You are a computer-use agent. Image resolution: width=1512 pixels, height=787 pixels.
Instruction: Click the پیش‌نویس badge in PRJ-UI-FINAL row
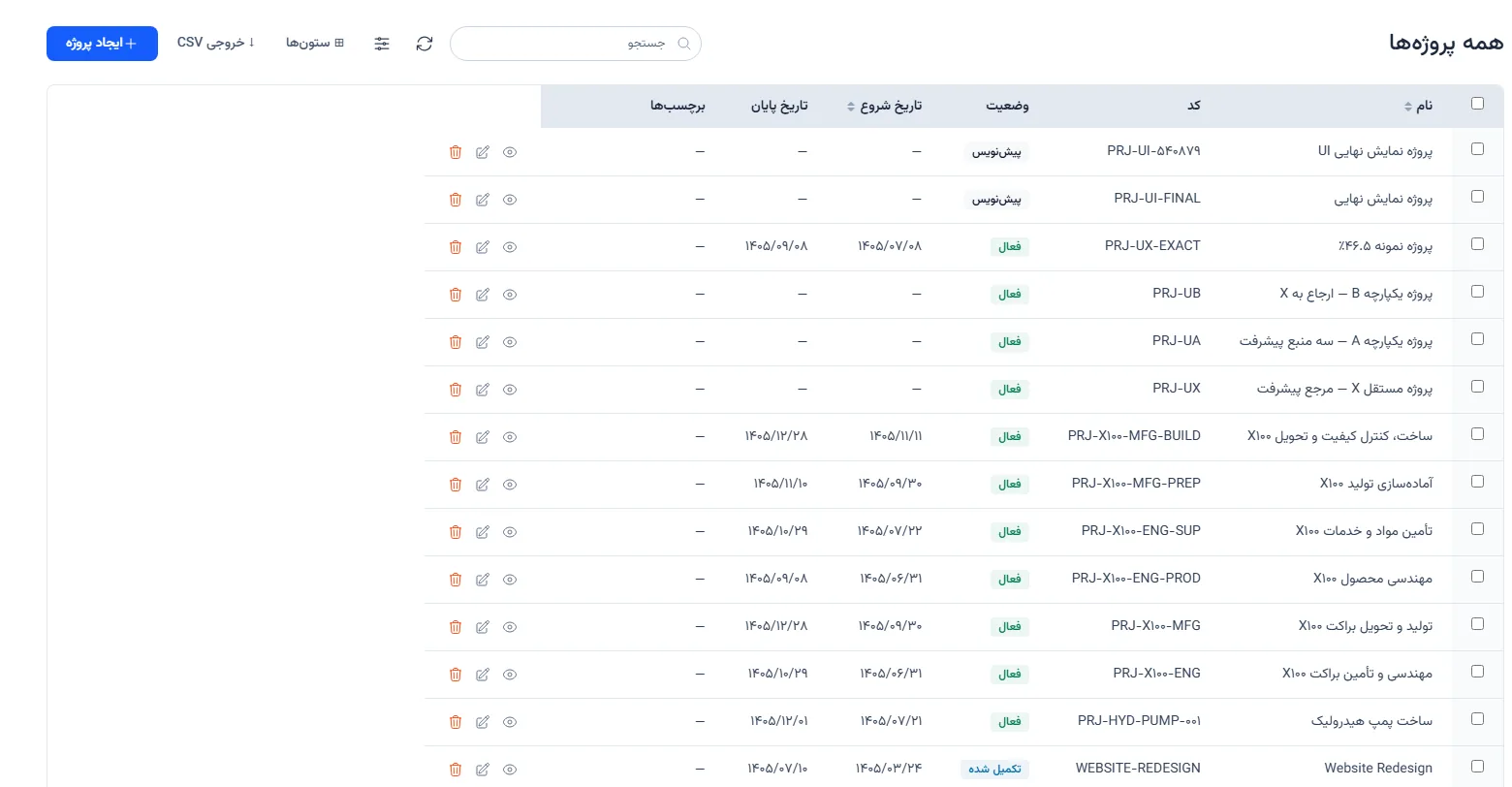[997, 200]
